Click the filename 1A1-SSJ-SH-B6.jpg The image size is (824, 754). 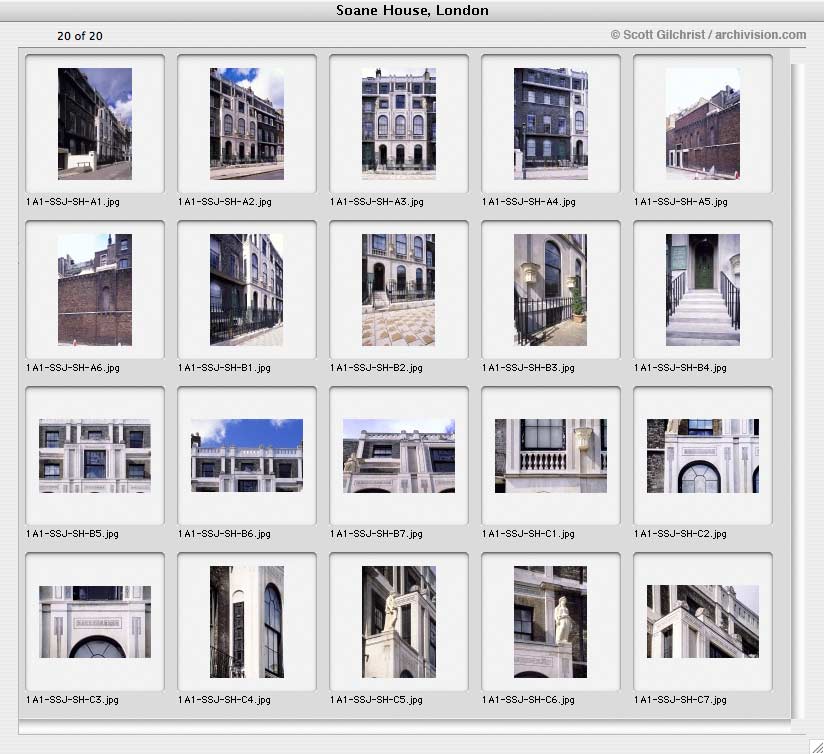[224, 534]
